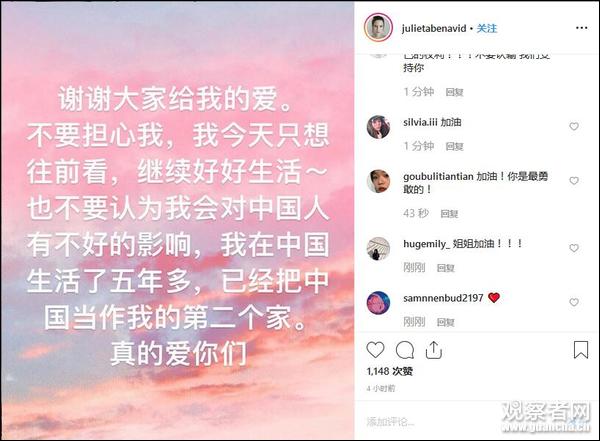Like samnnenbud2197's comment heart
Viewport: 600px width, 441px height.
(x=574, y=302)
